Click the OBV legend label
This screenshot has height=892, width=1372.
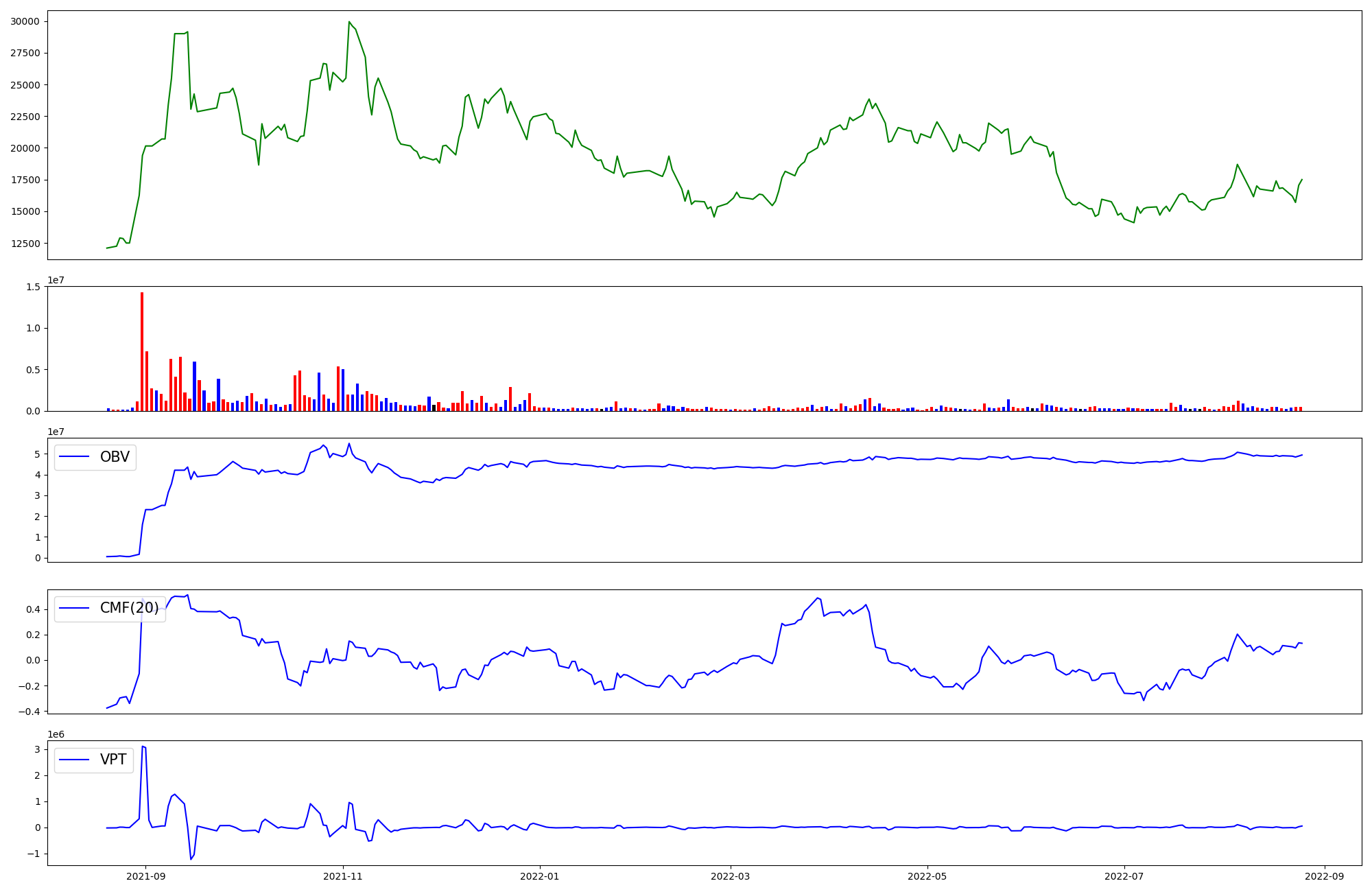pyautogui.click(x=115, y=457)
